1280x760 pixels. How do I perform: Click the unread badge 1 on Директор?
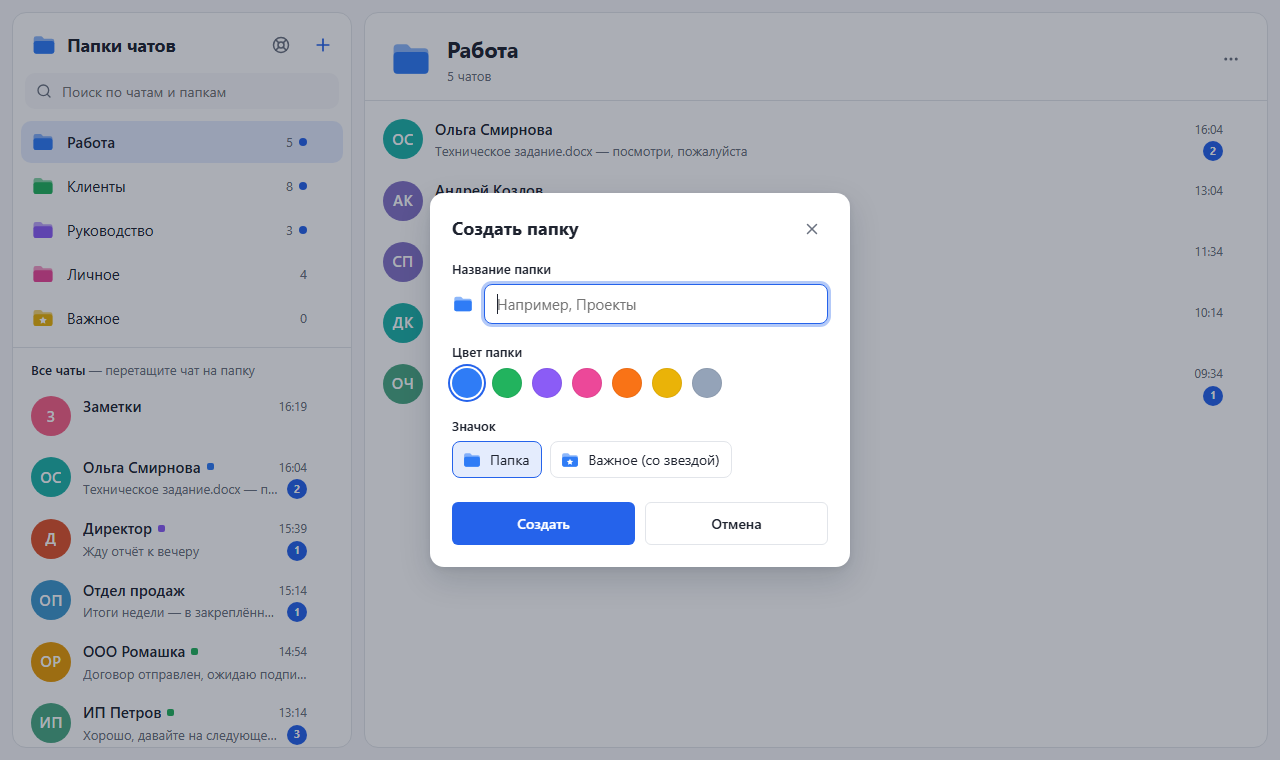297,551
